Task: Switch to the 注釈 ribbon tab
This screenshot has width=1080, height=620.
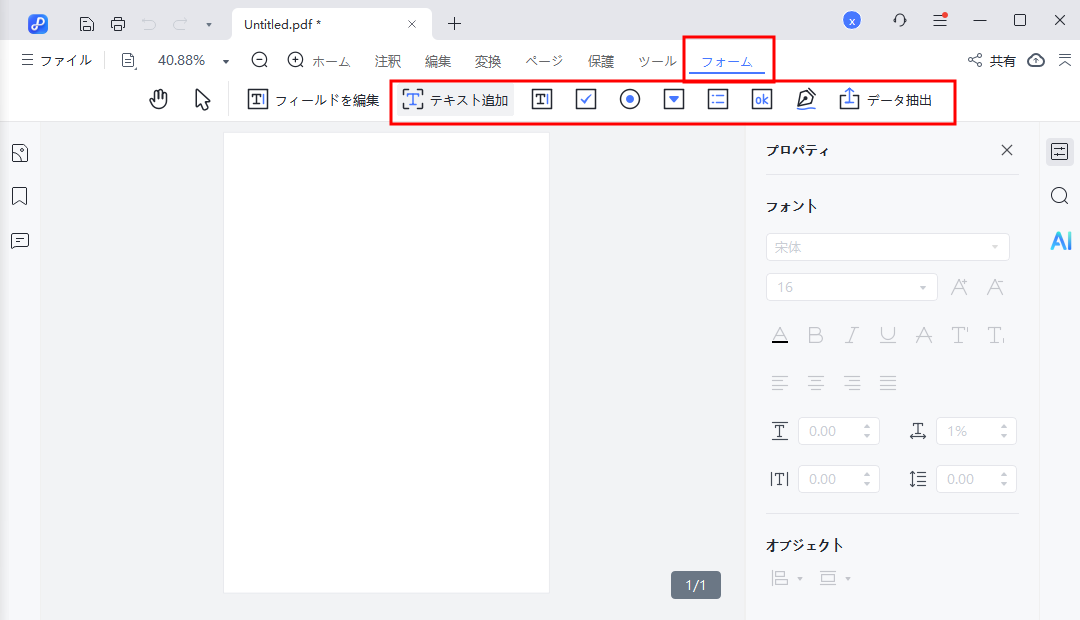Action: pos(387,61)
